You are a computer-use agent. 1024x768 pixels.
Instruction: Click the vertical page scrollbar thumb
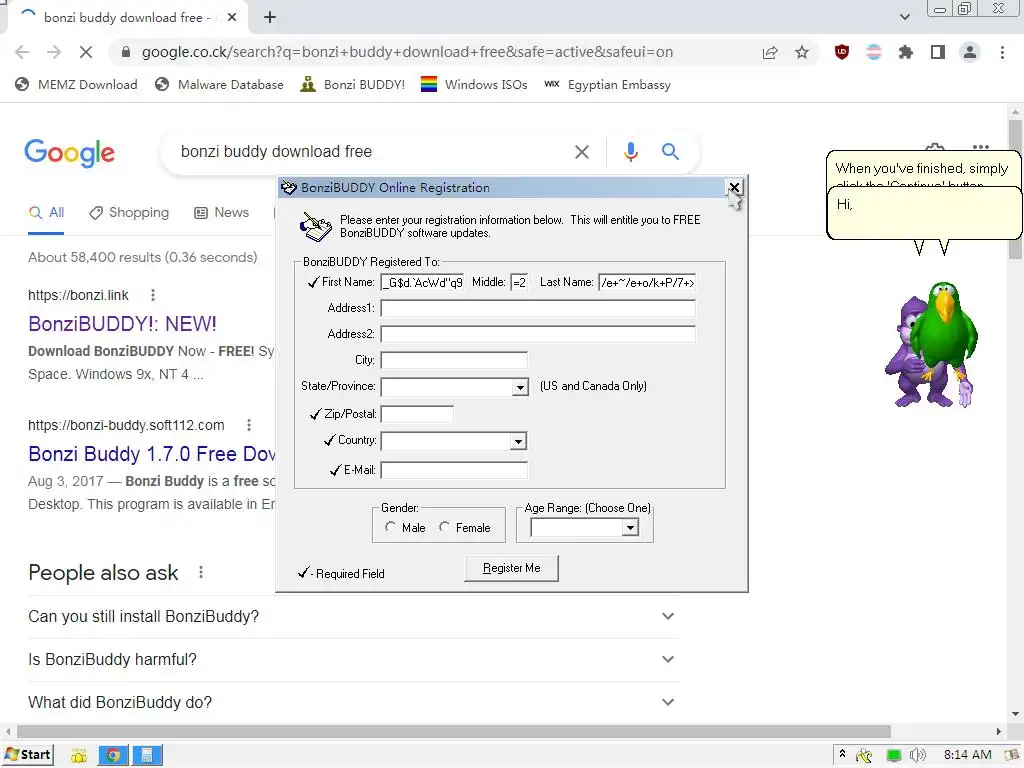(x=1015, y=189)
